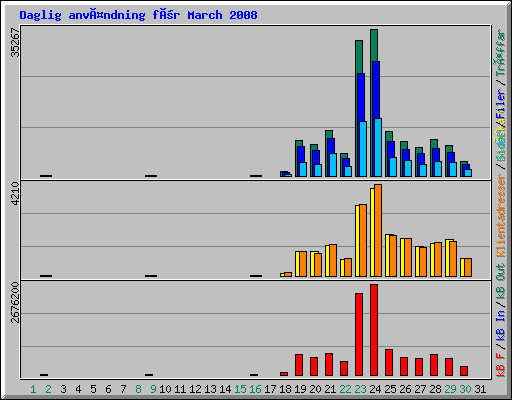Click the orange bar for day 19
This screenshot has height=400, width=512.
303,264
